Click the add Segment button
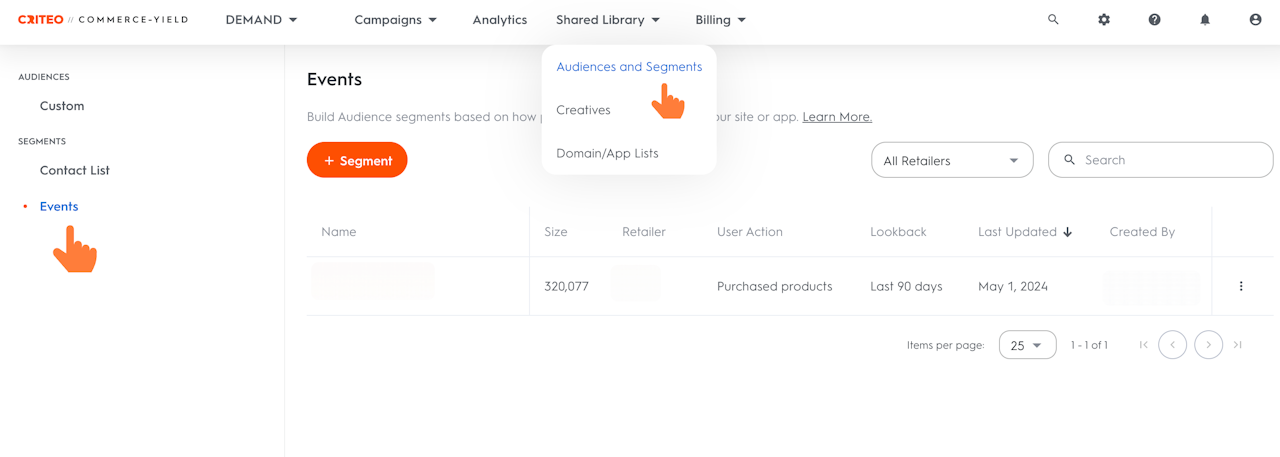This screenshot has width=1280, height=457. [357, 160]
